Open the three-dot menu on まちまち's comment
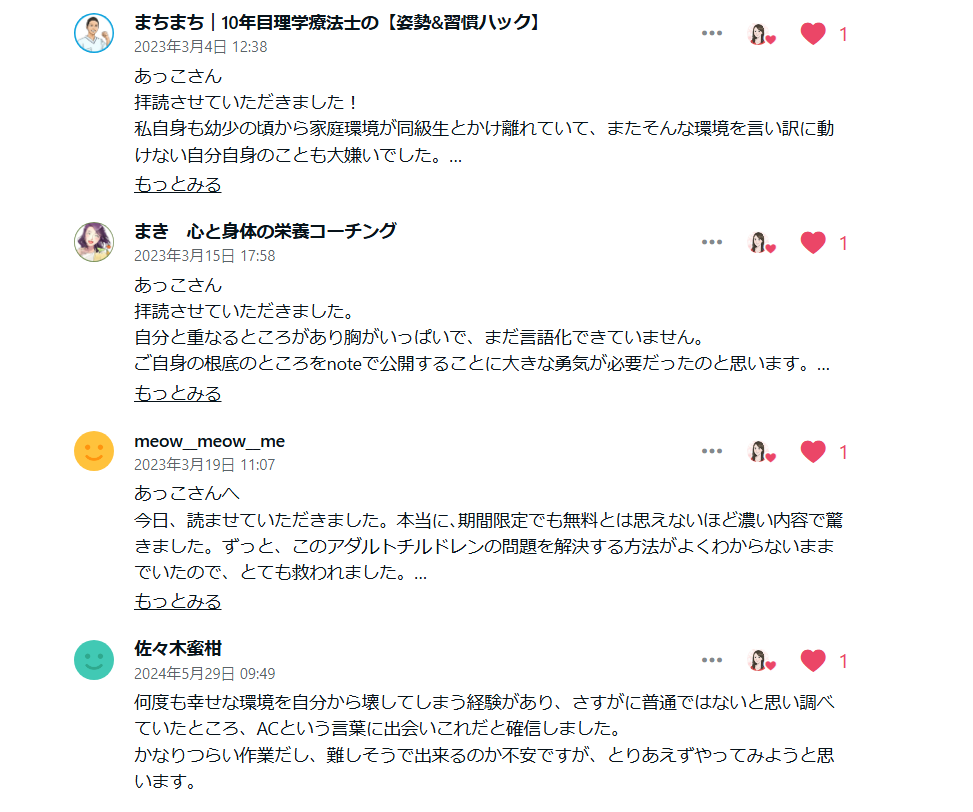The image size is (973, 812). coord(712,34)
